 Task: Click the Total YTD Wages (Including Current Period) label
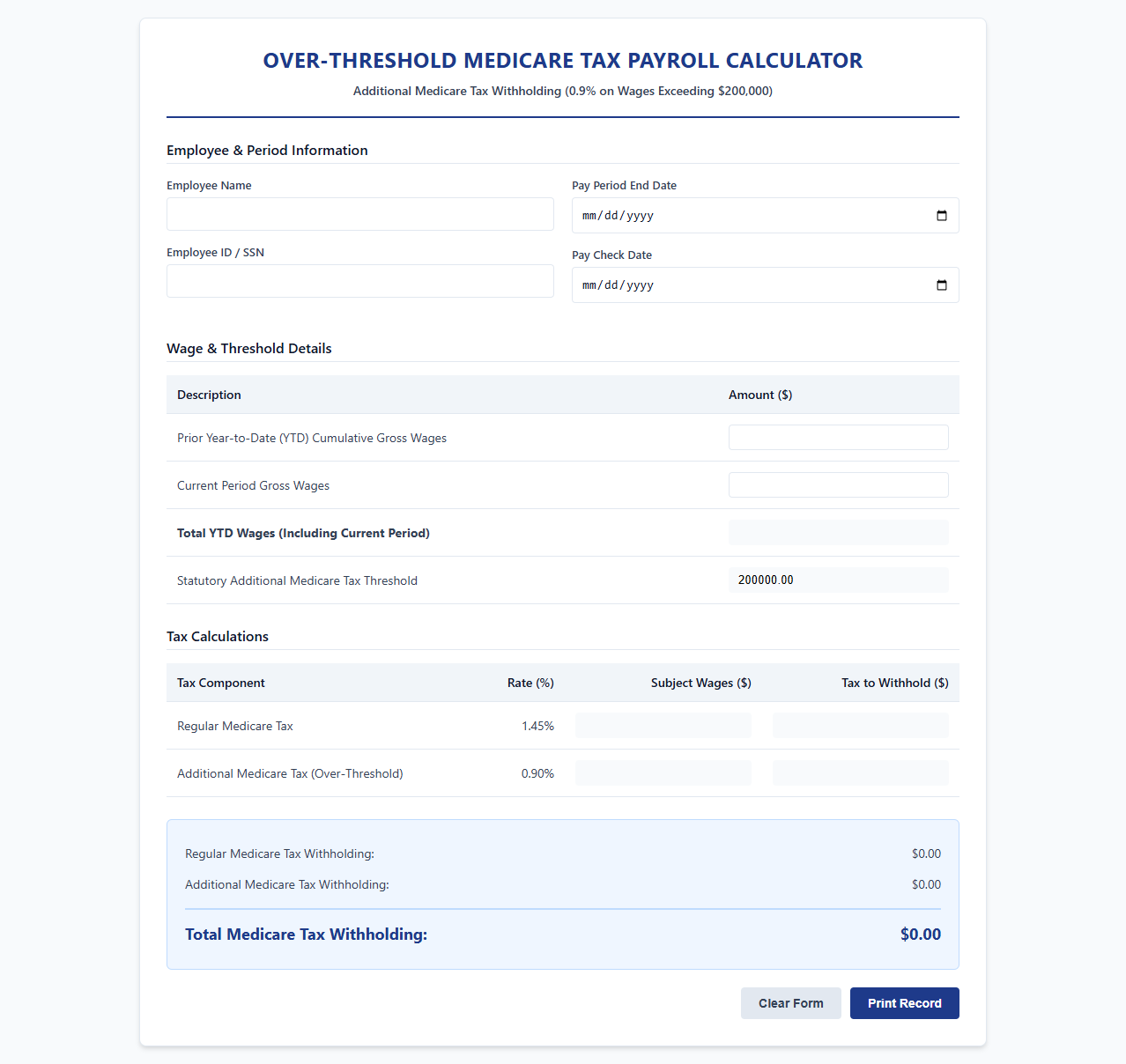point(303,533)
